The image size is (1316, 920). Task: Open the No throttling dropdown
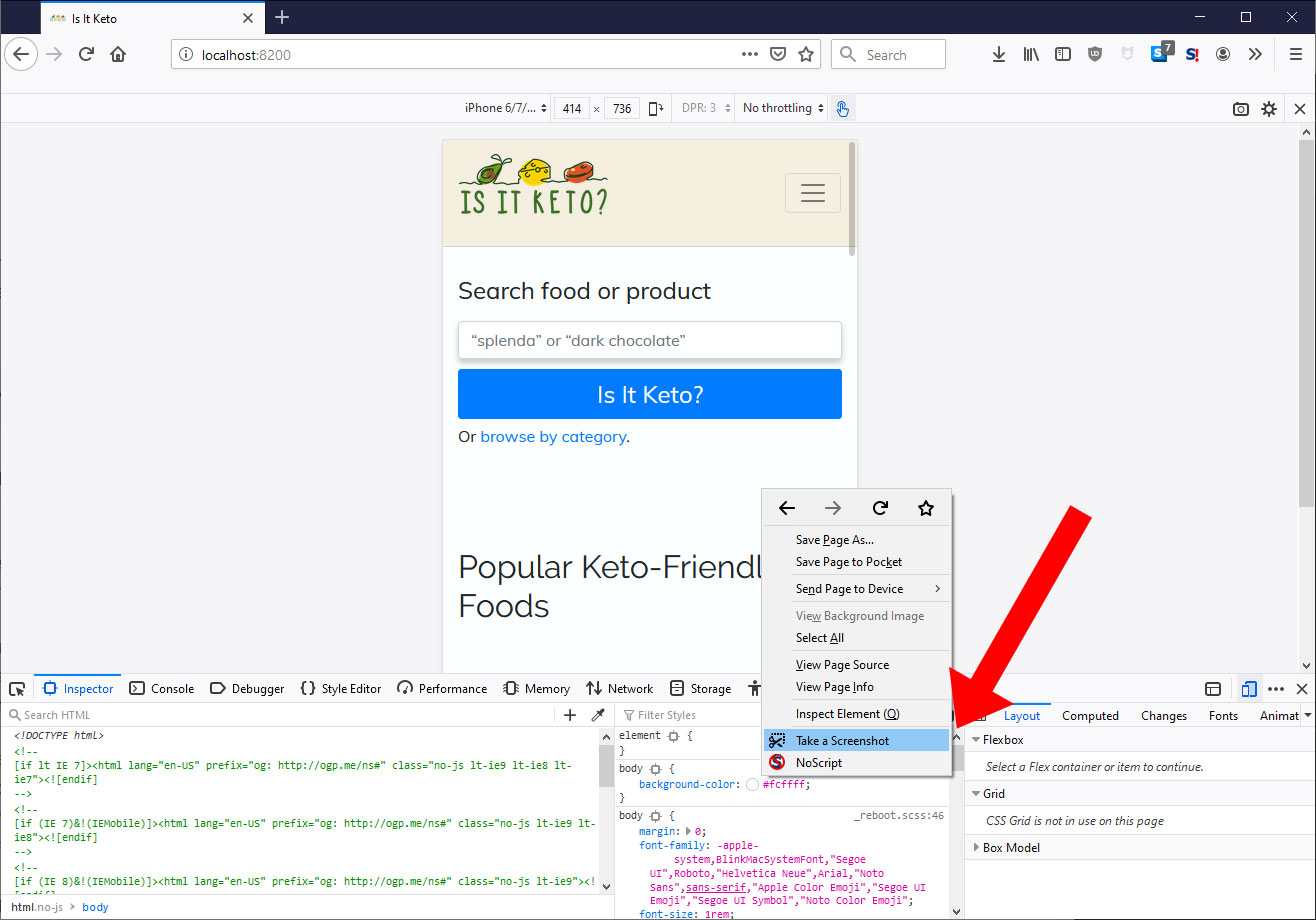(784, 108)
